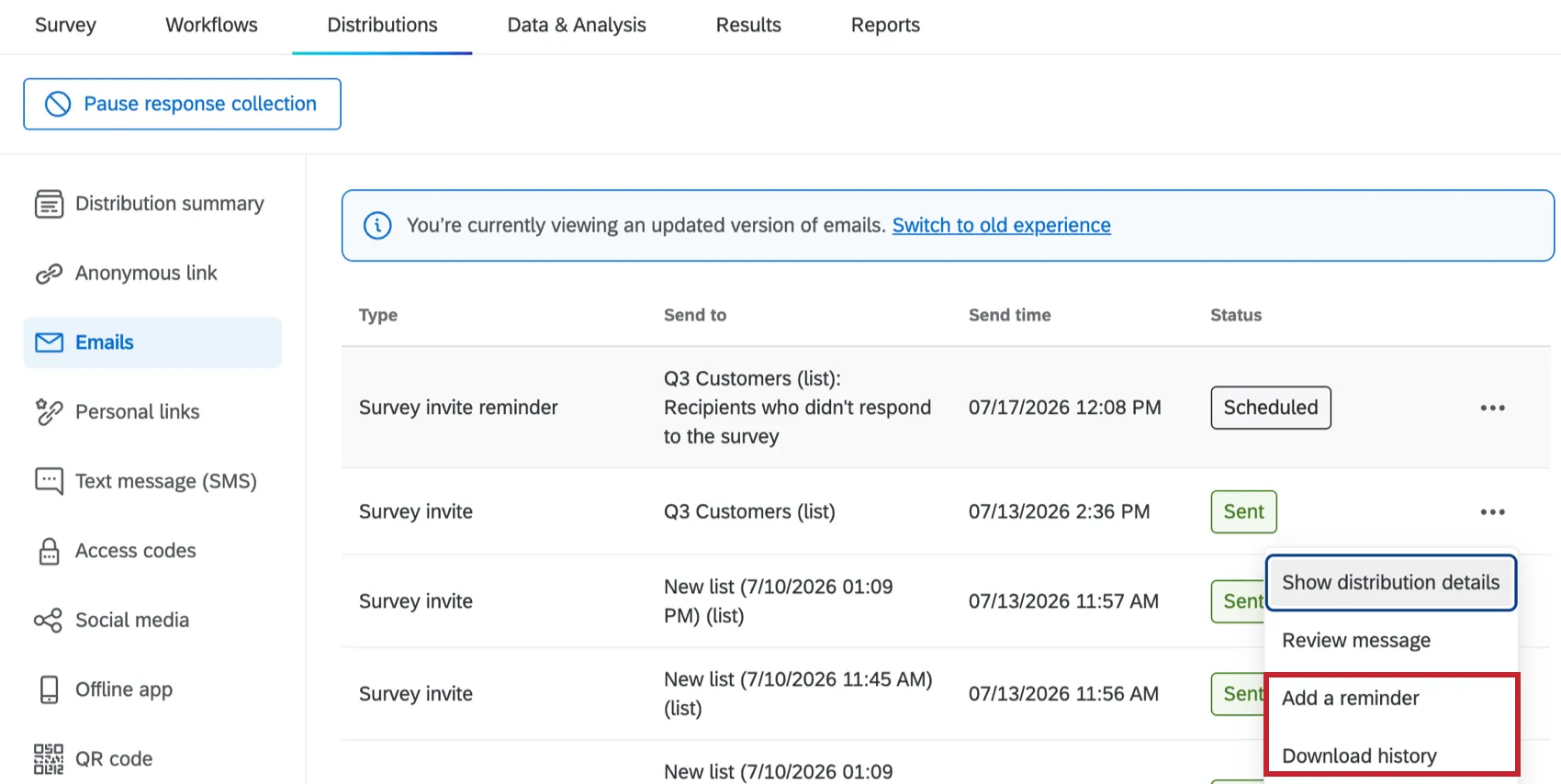Click the Distribution summary document icon
This screenshot has width=1561, height=784.
[49, 204]
